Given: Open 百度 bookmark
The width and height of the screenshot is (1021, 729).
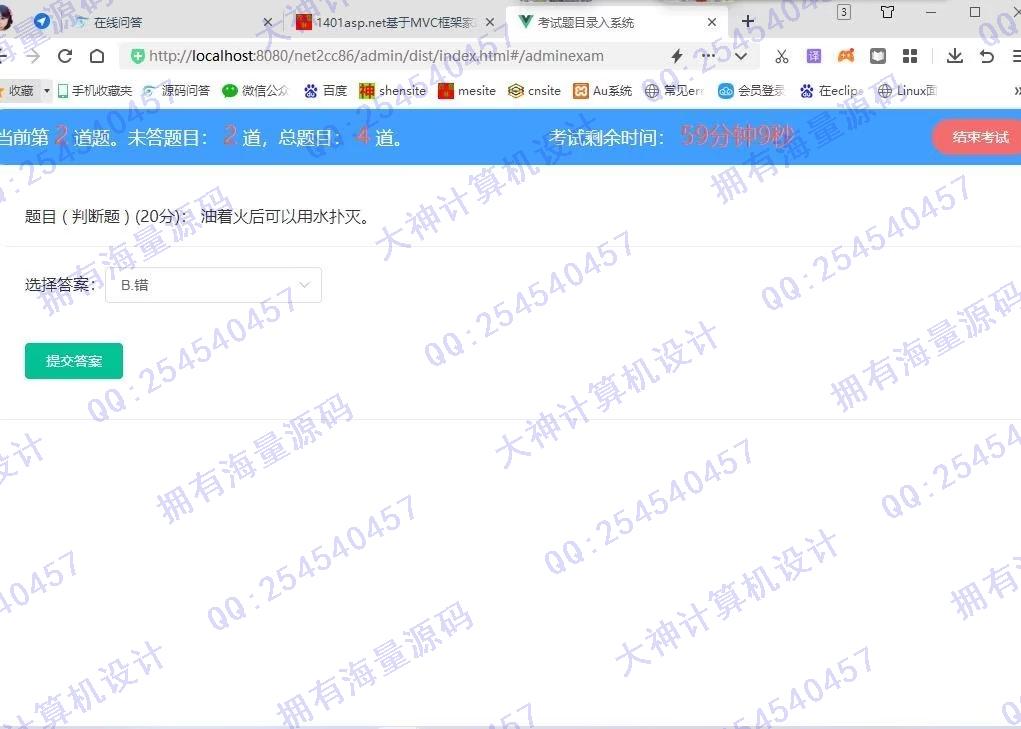Looking at the screenshot, I should click(326, 90).
